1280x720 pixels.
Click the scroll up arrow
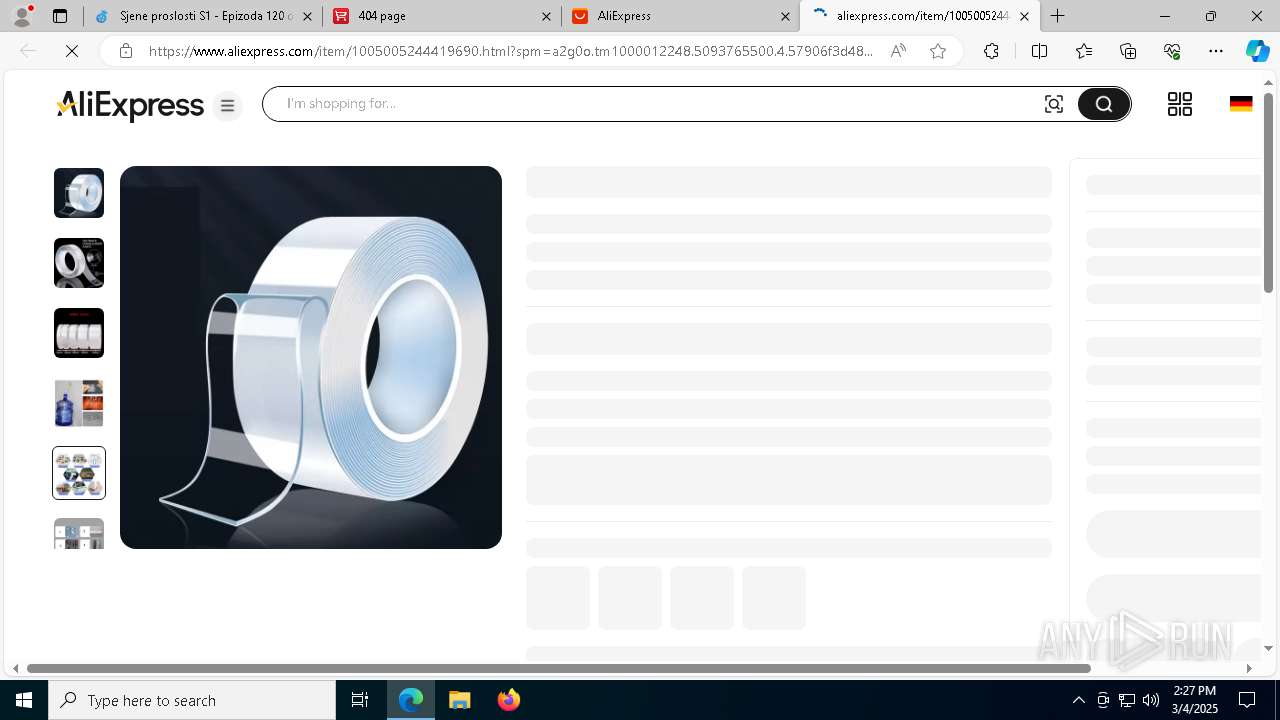point(1268,82)
